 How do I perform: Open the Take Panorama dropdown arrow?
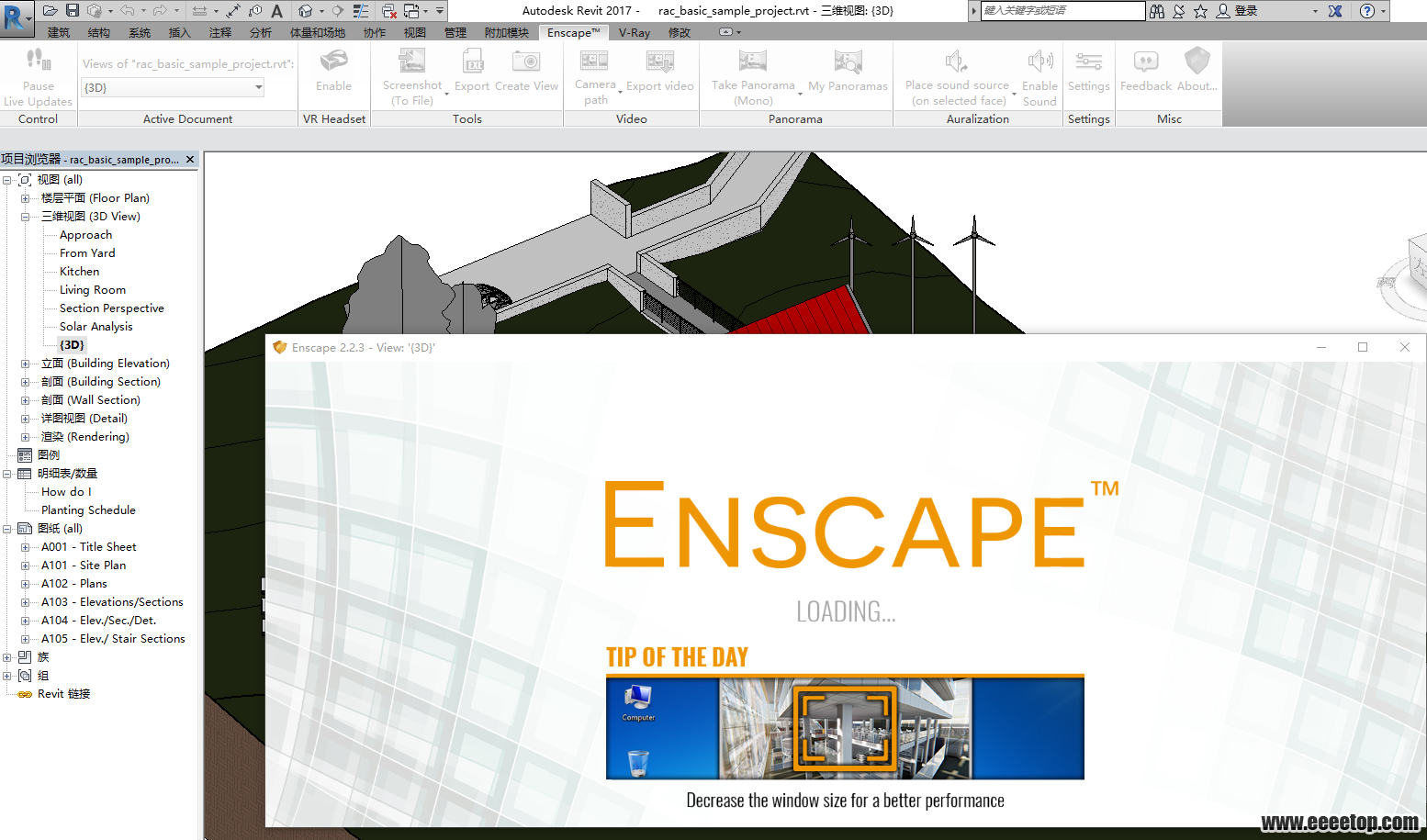pyautogui.click(x=800, y=93)
